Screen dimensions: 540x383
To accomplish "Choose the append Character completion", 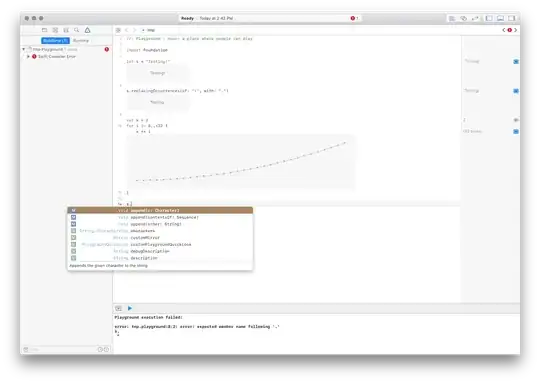I will coord(160,210).
